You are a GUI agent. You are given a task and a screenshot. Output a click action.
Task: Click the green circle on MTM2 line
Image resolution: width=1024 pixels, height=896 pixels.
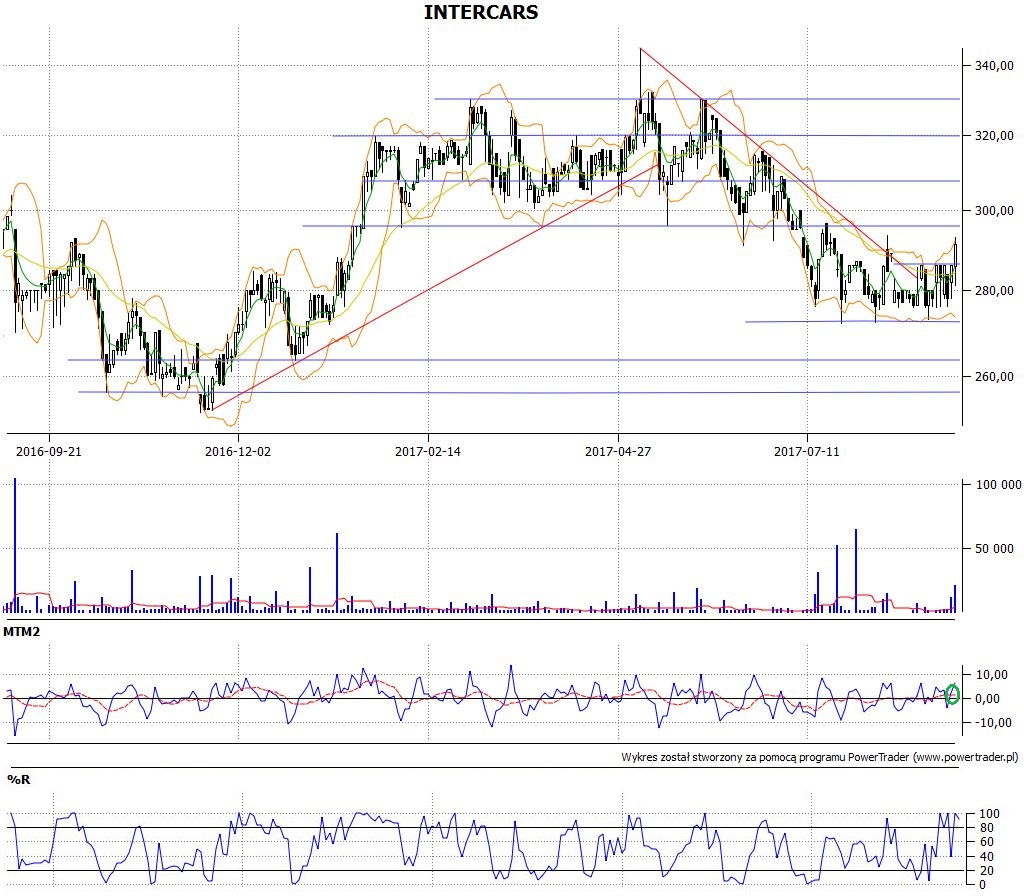[952, 694]
